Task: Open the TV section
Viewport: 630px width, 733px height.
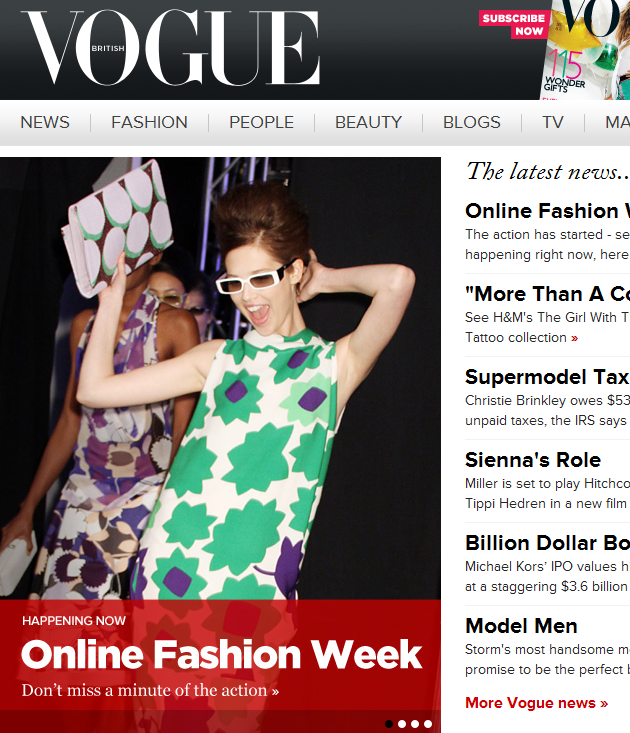Action: pos(553,122)
